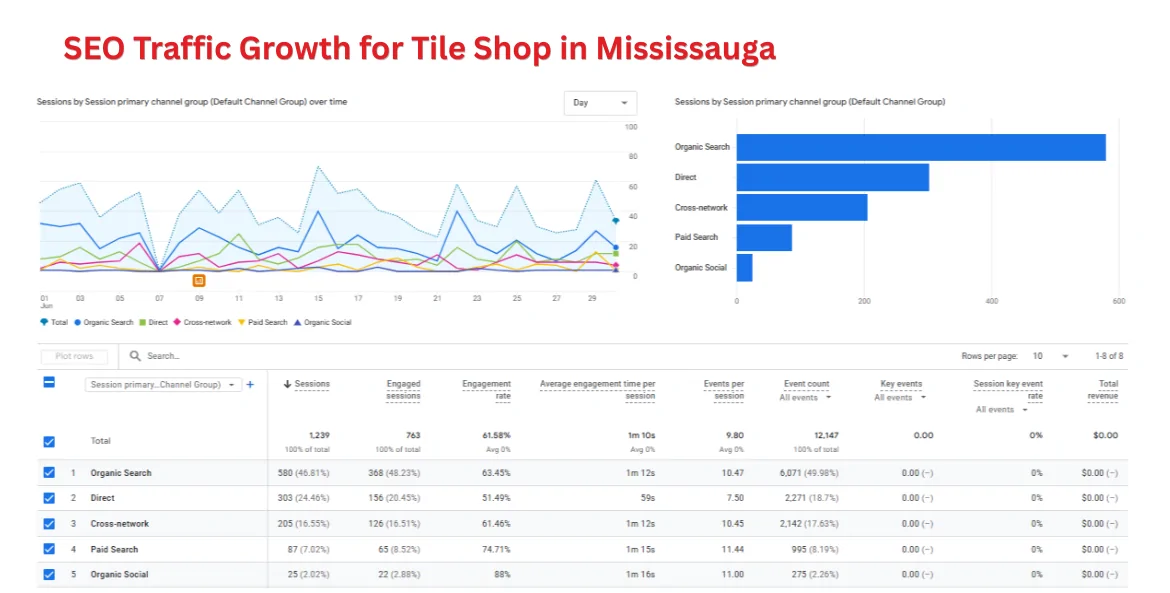Image resolution: width=1170 pixels, height=593 pixels.
Task: Open the Key events All events dropdown
Action: [900, 398]
